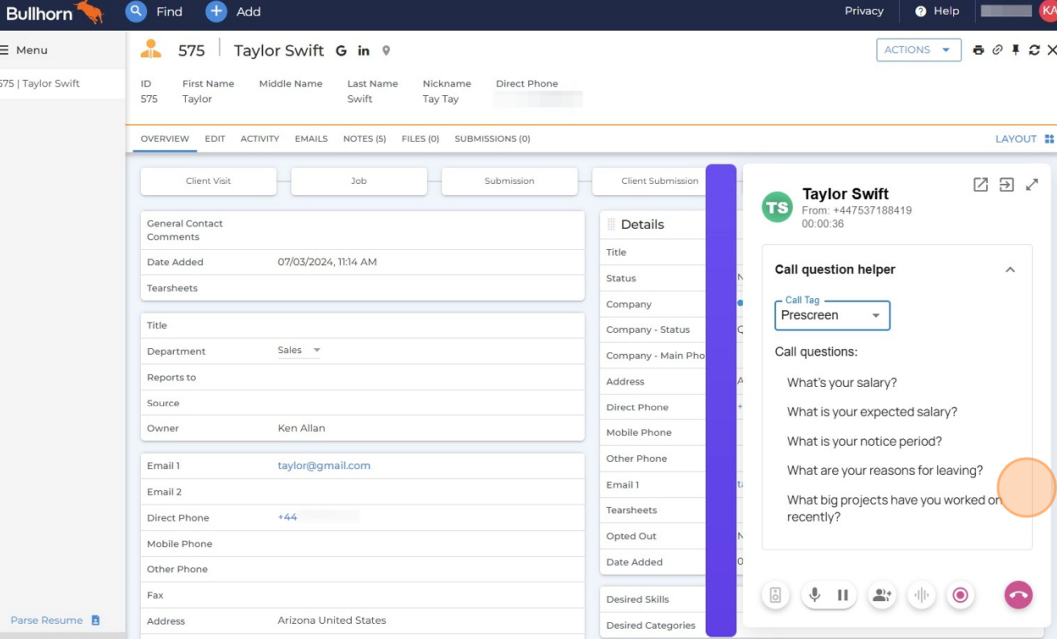Click the map location pin icon
The width and height of the screenshot is (1057, 639).
tap(386, 51)
